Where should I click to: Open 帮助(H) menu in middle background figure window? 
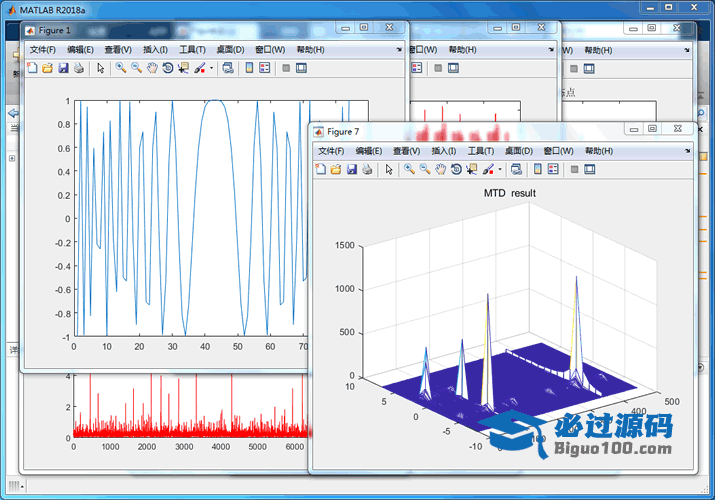tap(462, 50)
